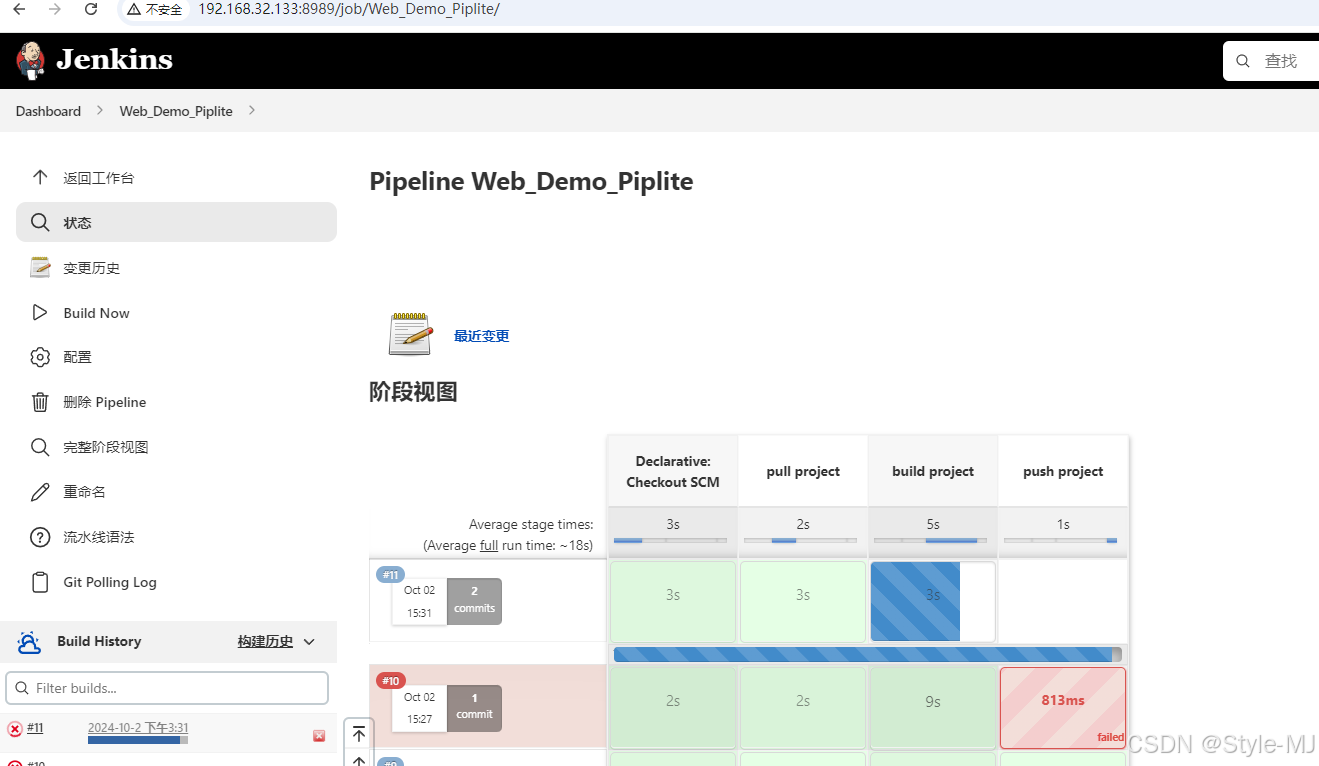Click the #11 build badge in stage view
The height and width of the screenshot is (766, 1319).
coord(391,575)
